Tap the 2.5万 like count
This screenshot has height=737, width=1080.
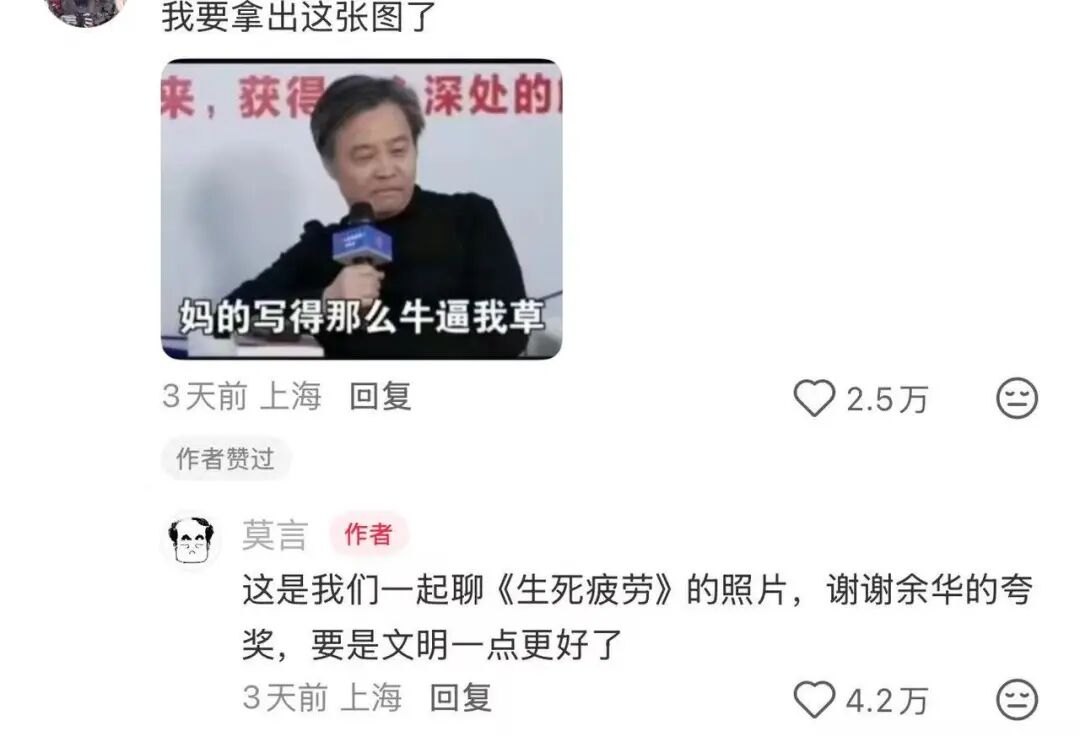[x=887, y=399]
